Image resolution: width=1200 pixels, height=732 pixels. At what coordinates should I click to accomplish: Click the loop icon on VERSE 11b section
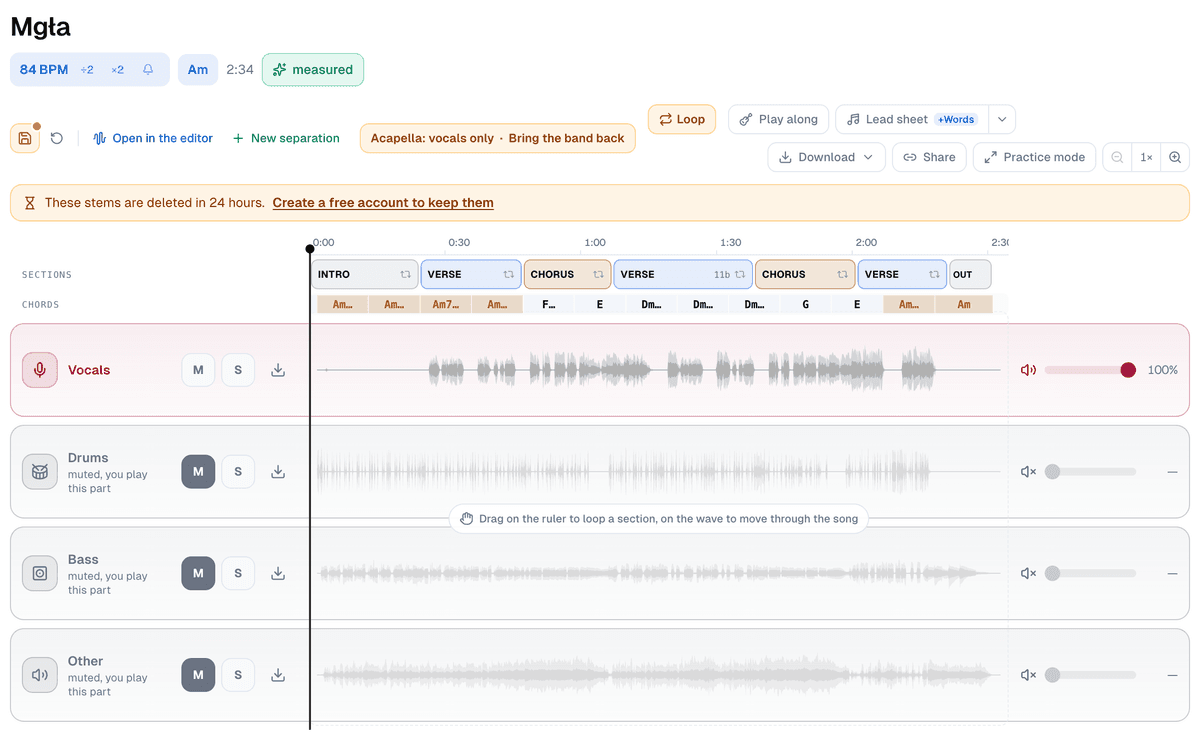pyautogui.click(x=740, y=274)
